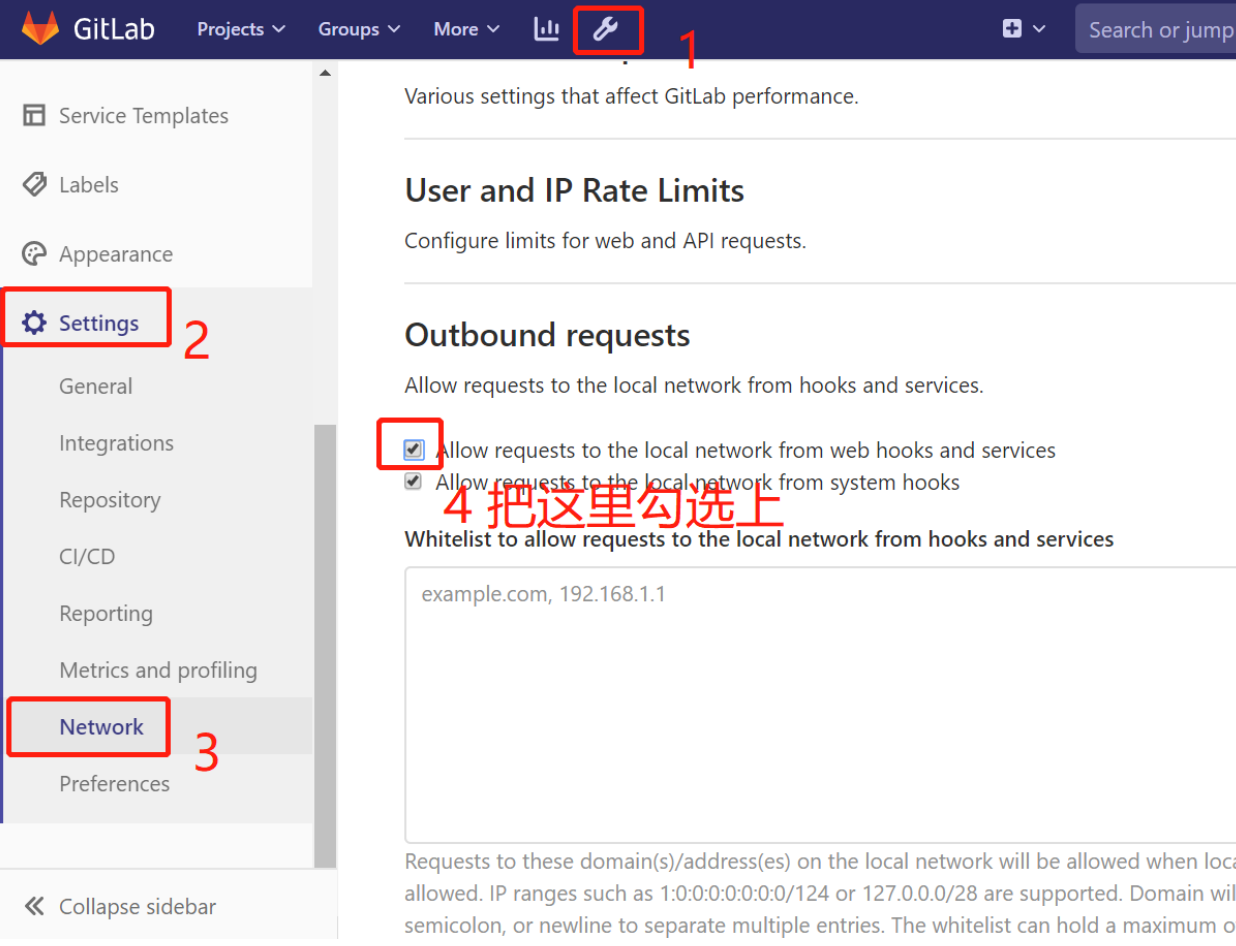Expand the Groups dropdown menu

tap(359, 29)
